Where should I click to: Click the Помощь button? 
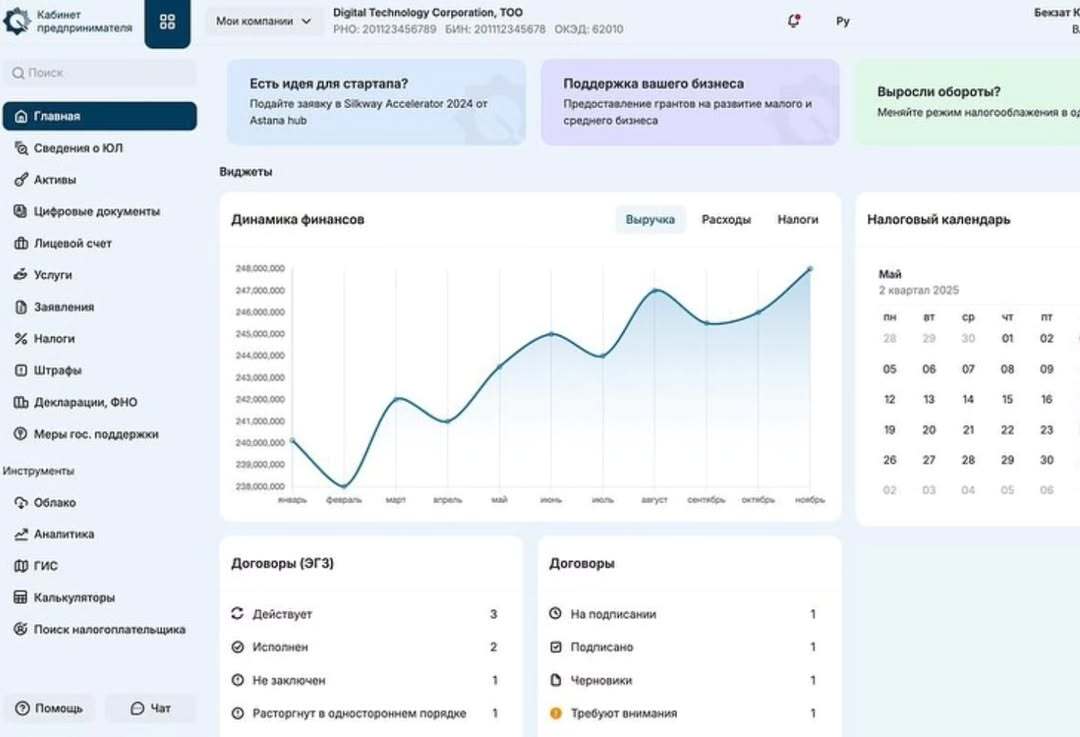pos(49,708)
